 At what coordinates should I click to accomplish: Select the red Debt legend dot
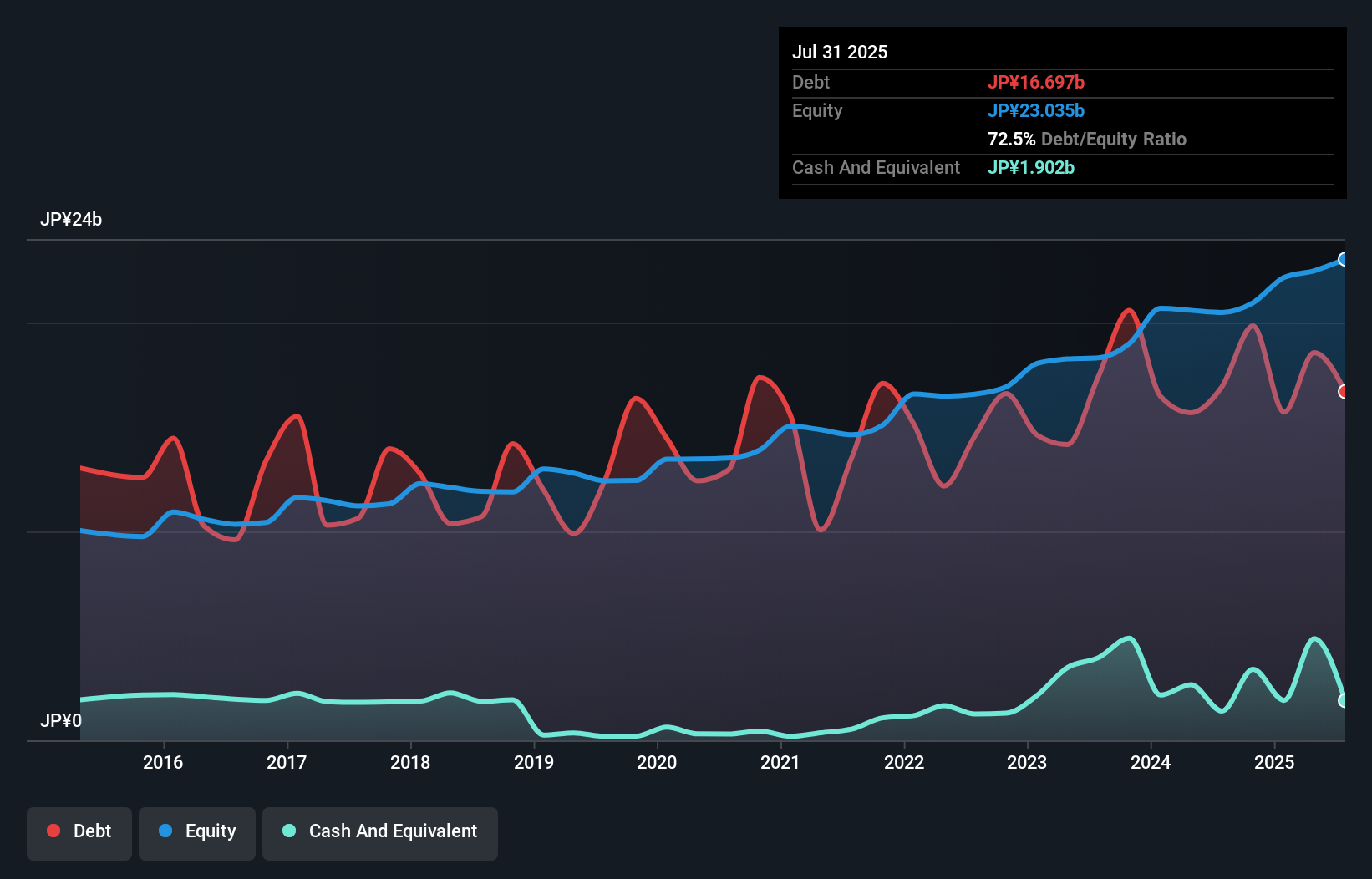click(52, 831)
